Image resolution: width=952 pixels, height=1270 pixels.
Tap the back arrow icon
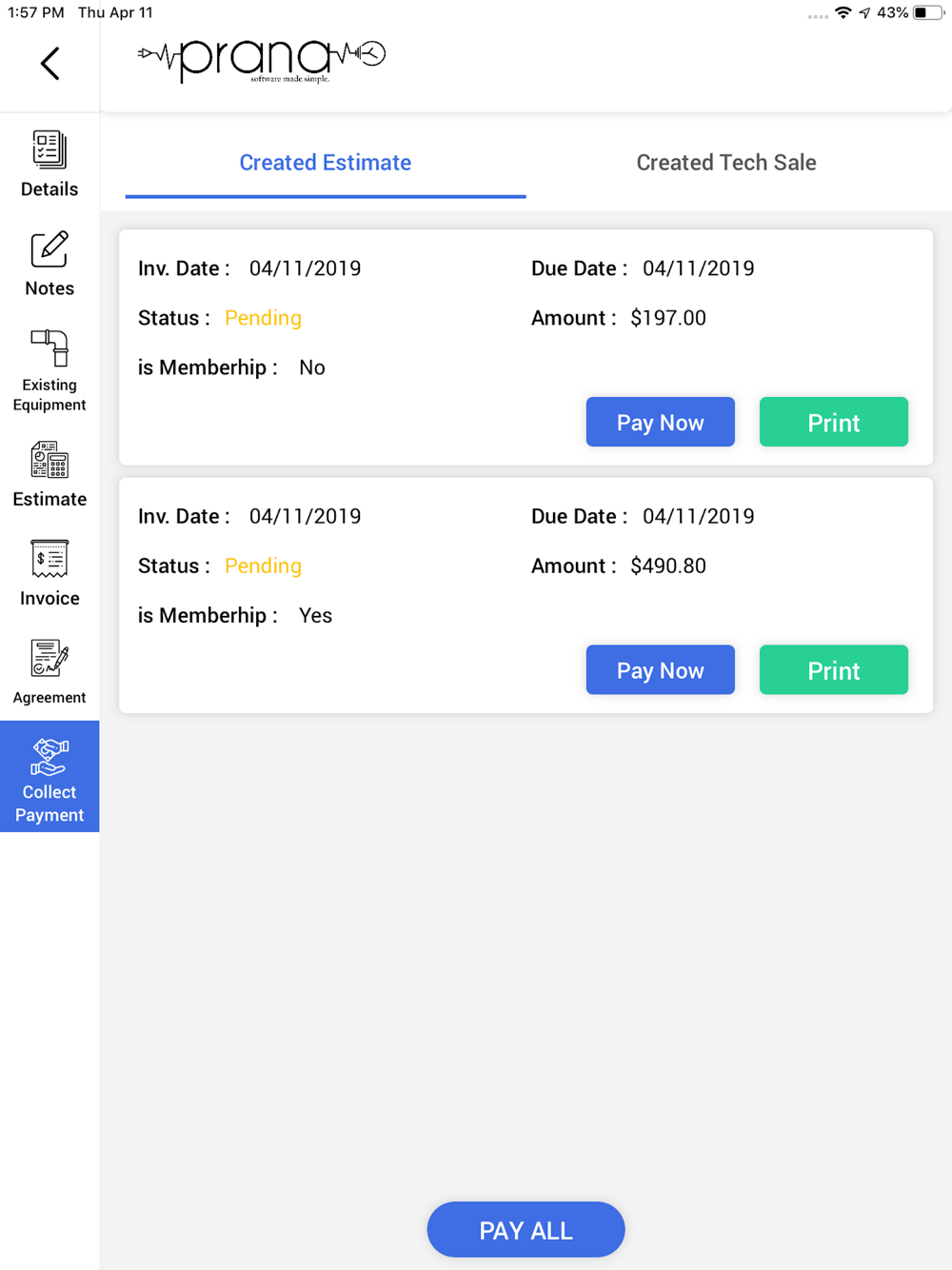tap(50, 64)
